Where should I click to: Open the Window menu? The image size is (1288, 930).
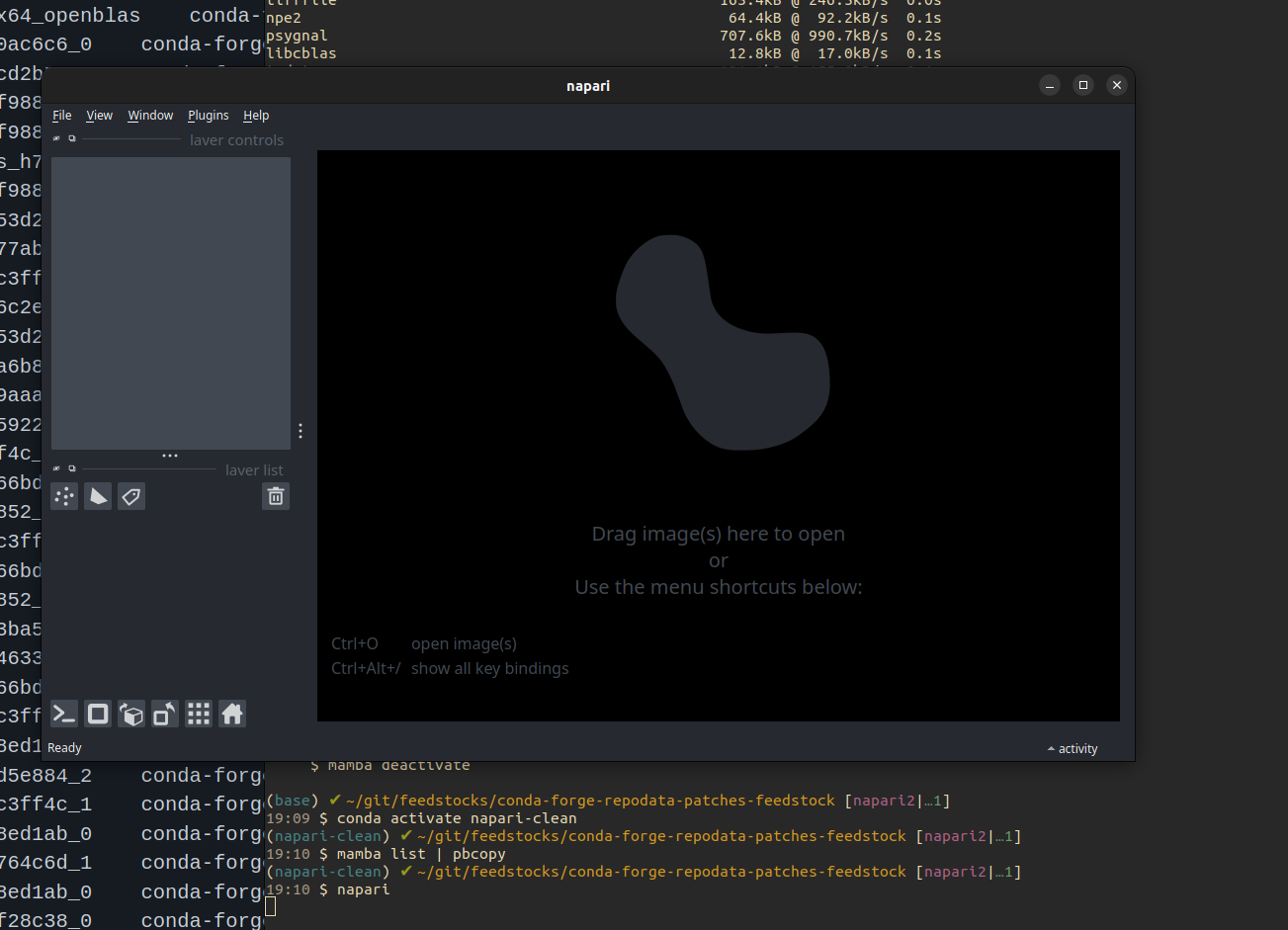(150, 116)
